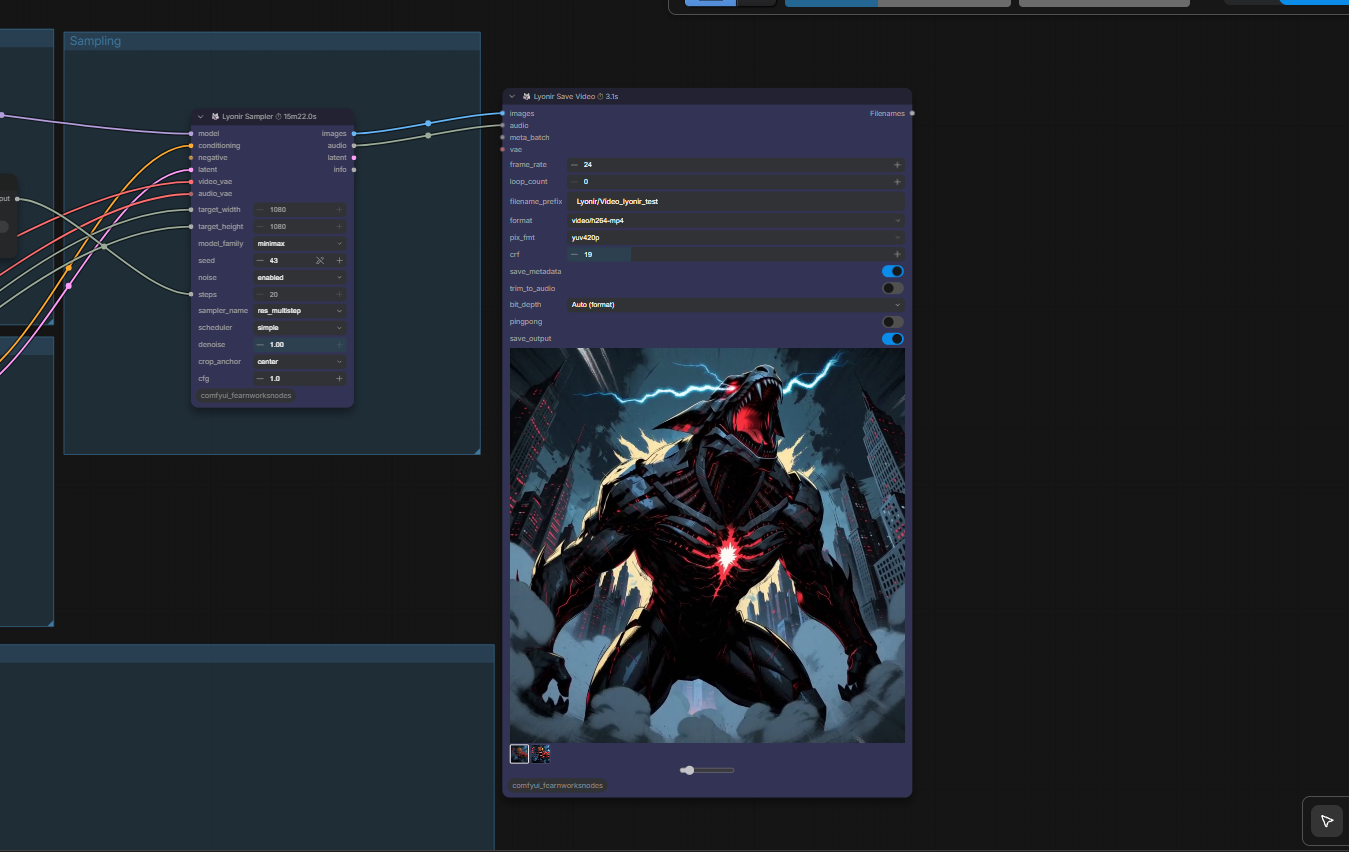
Task: Open the format dropdown video/h264-mp4
Action: pyautogui.click(x=736, y=220)
